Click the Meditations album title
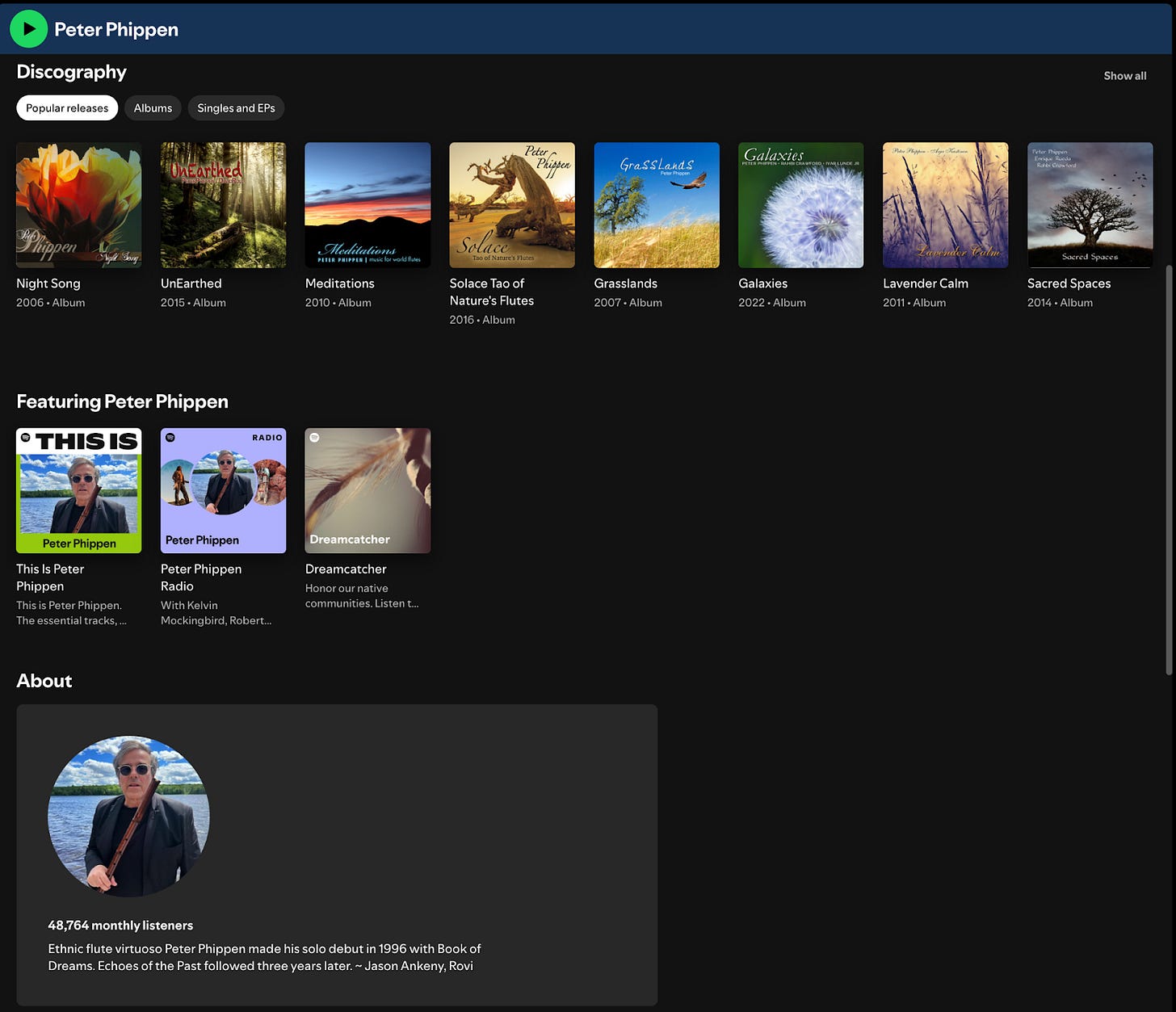Viewport: 1176px width, 1012px height. 340,283
